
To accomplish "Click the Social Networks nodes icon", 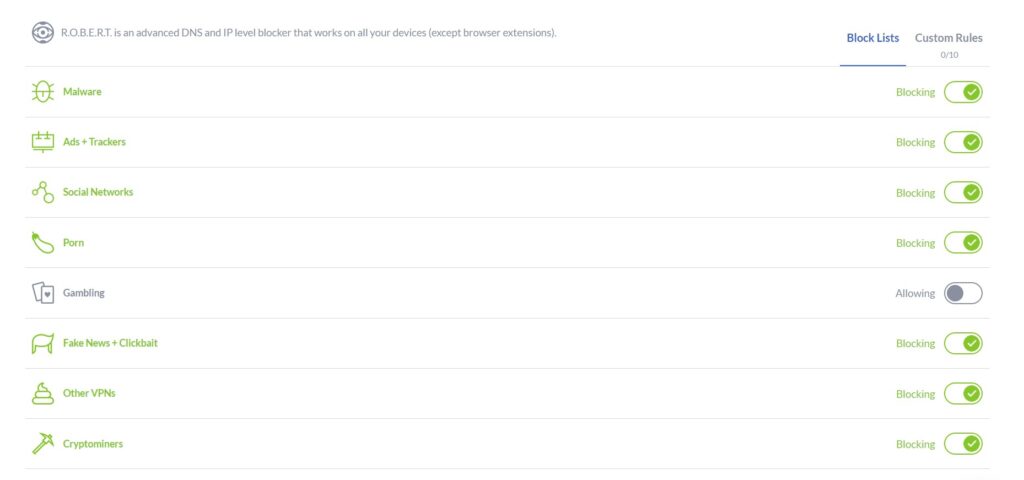I will (x=42, y=192).
